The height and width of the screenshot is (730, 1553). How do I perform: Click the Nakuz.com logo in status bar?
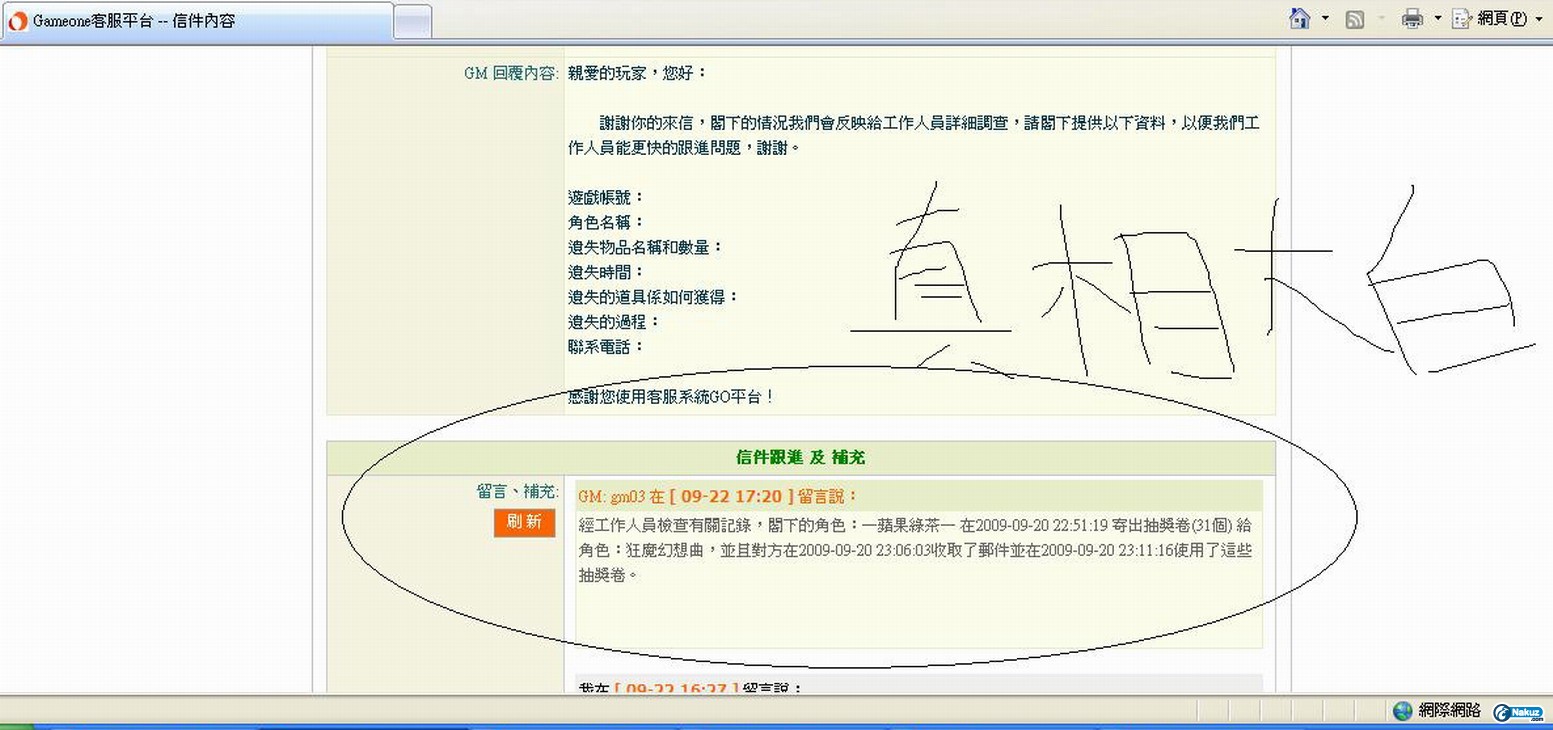[x=1519, y=711]
